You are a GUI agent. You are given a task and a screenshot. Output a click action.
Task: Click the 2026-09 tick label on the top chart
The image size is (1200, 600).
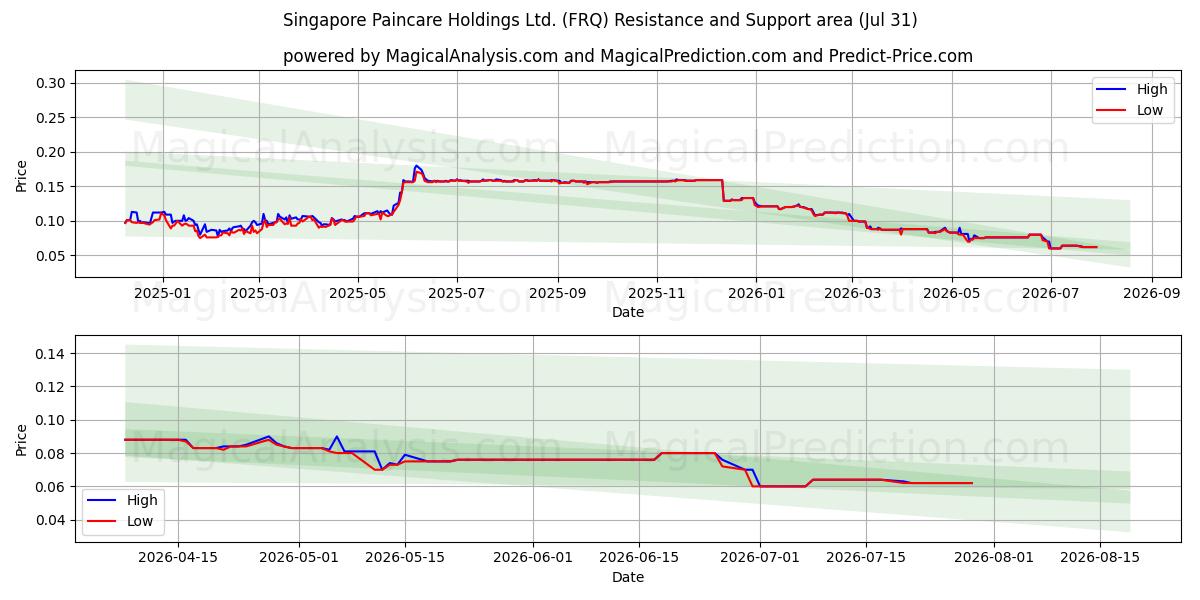1151,294
